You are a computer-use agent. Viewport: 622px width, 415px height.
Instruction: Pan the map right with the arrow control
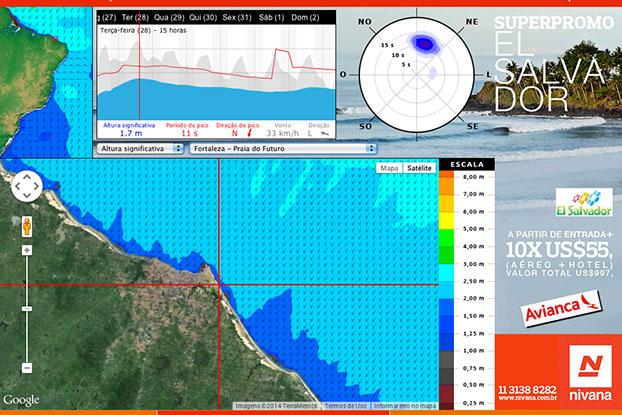tap(36, 186)
